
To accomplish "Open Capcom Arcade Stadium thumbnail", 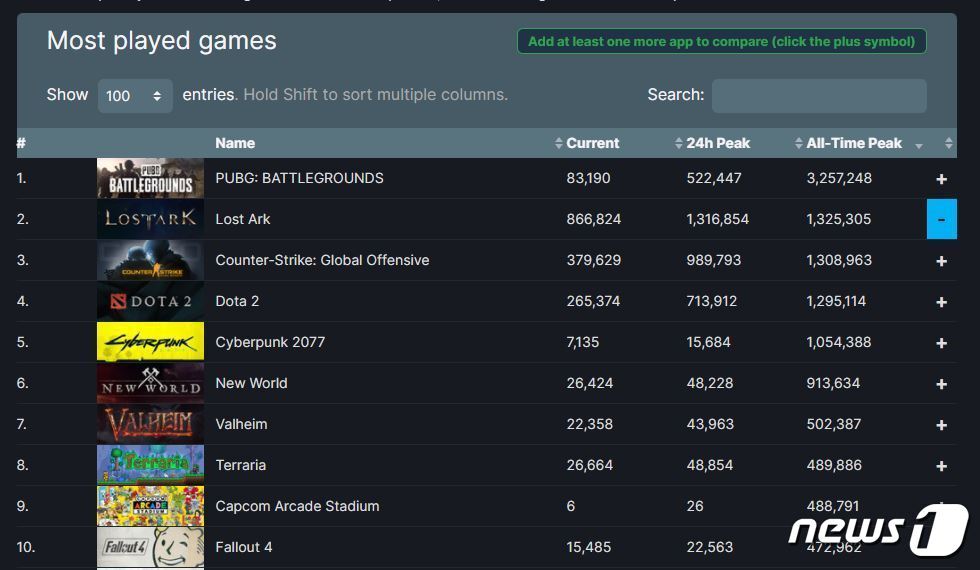I will click(x=150, y=506).
